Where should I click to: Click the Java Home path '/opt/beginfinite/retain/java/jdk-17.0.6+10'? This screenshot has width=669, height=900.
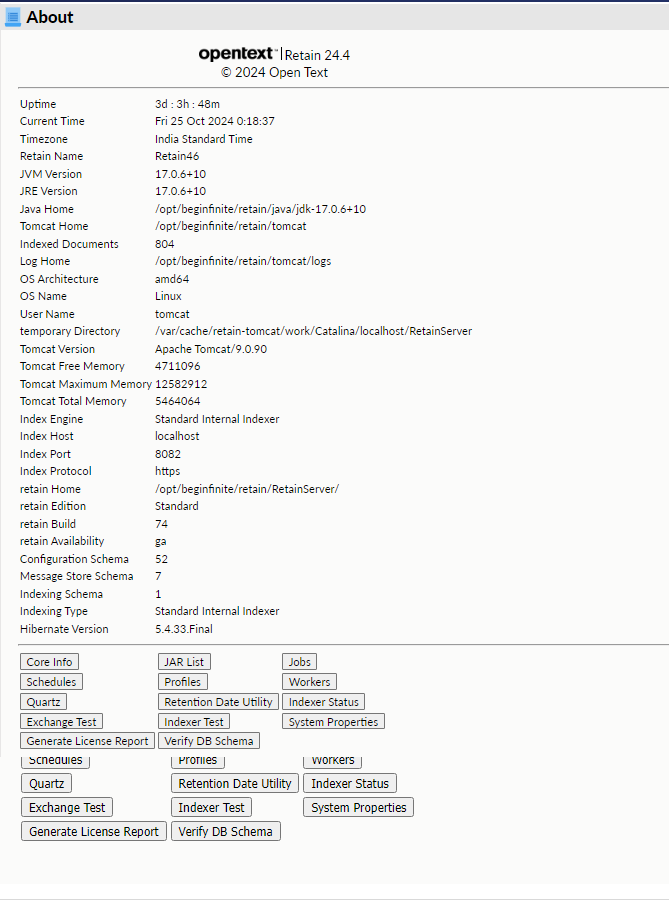260,209
